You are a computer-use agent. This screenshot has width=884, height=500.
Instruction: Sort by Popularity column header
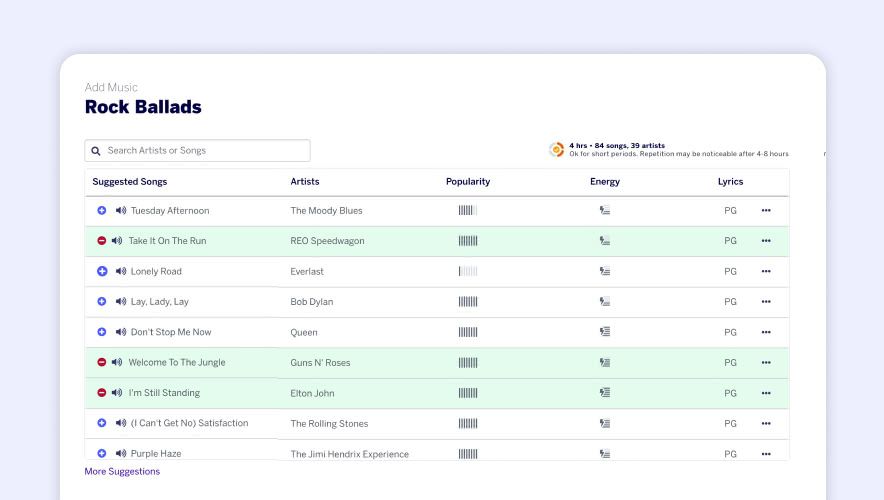[x=468, y=182]
